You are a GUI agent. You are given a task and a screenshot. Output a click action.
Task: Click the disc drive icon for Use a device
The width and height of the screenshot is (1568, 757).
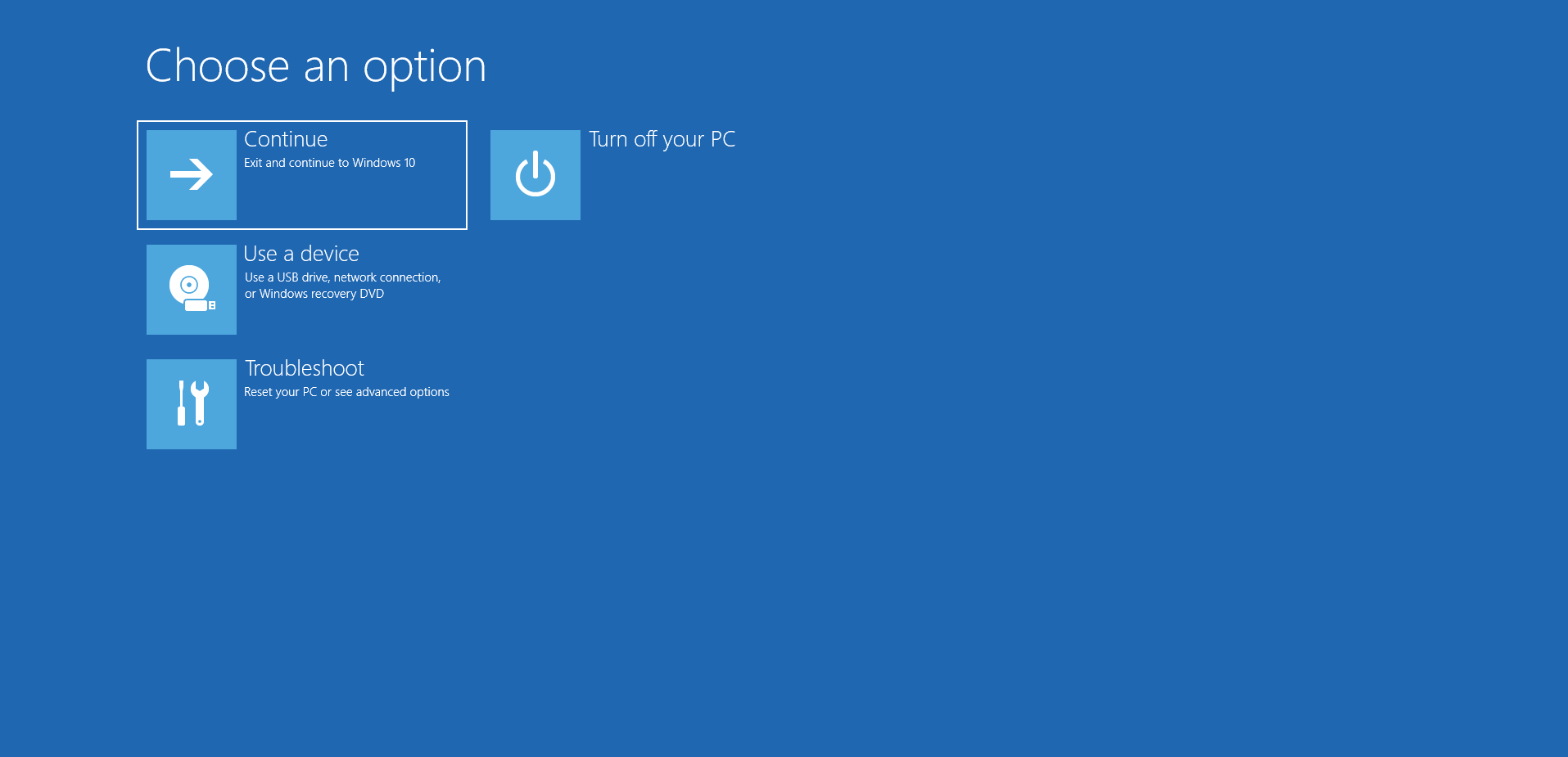(x=191, y=289)
